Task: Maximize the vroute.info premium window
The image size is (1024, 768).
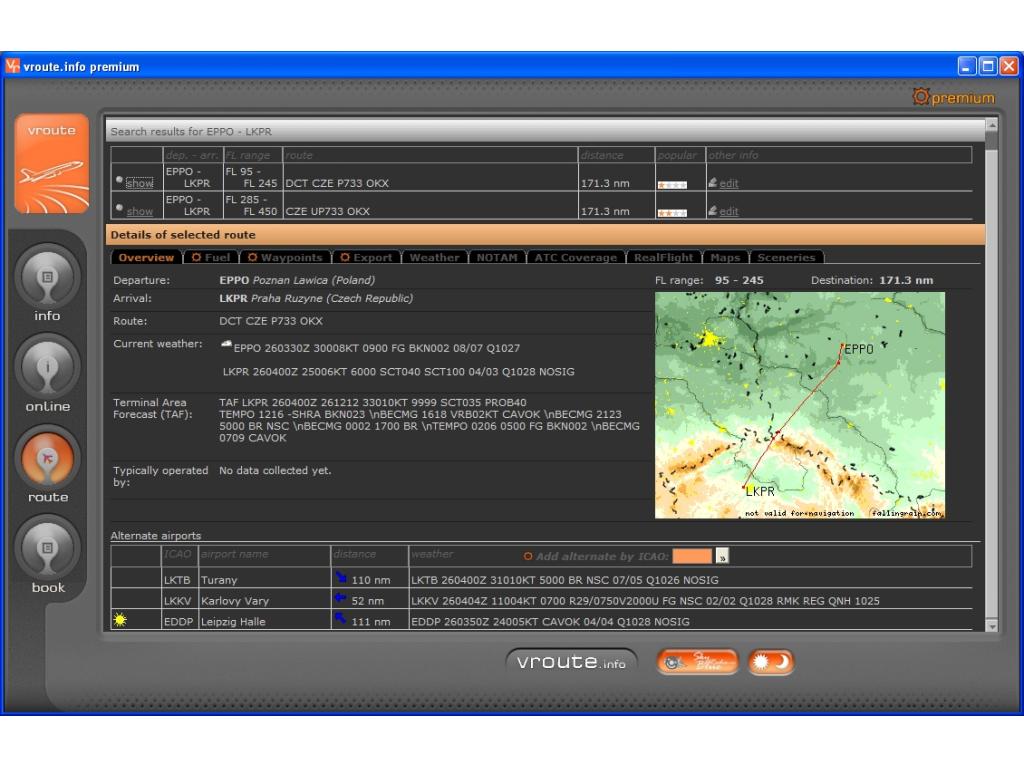Action: click(988, 66)
